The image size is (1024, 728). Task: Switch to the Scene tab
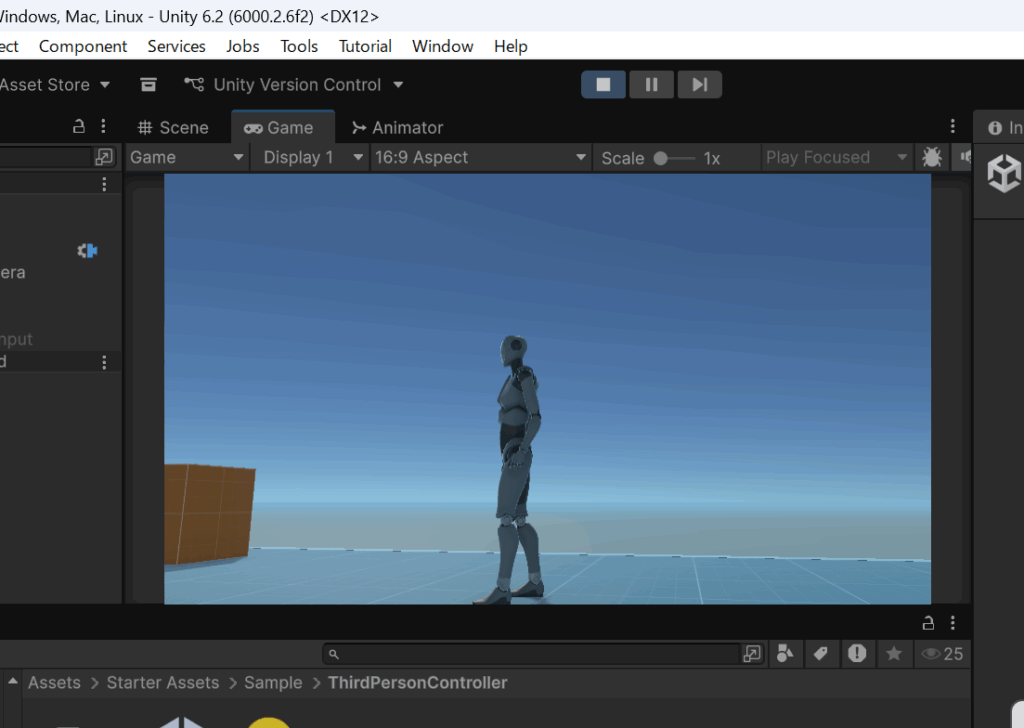click(173, 127)
